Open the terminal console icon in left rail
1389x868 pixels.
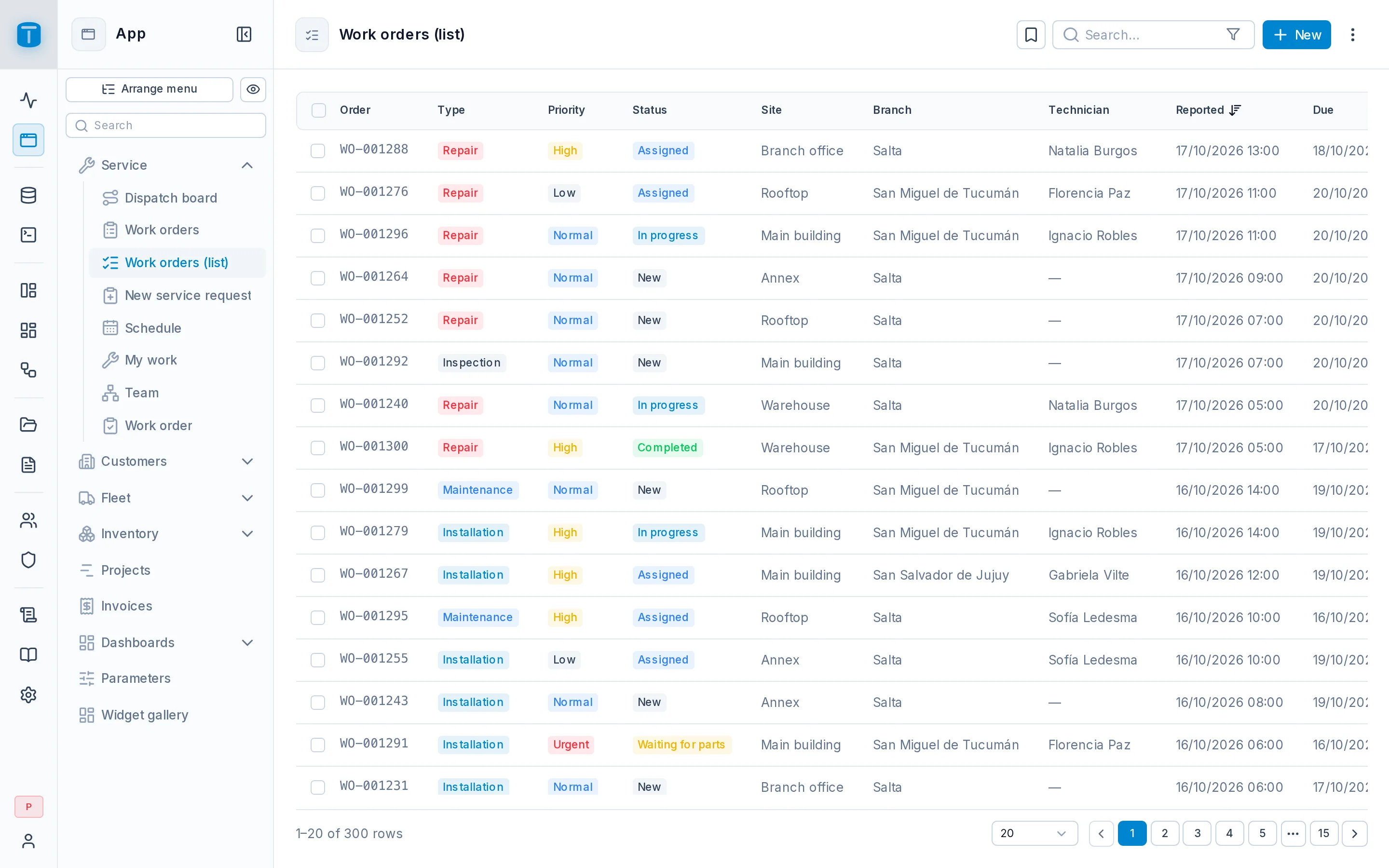pos(28,235)
